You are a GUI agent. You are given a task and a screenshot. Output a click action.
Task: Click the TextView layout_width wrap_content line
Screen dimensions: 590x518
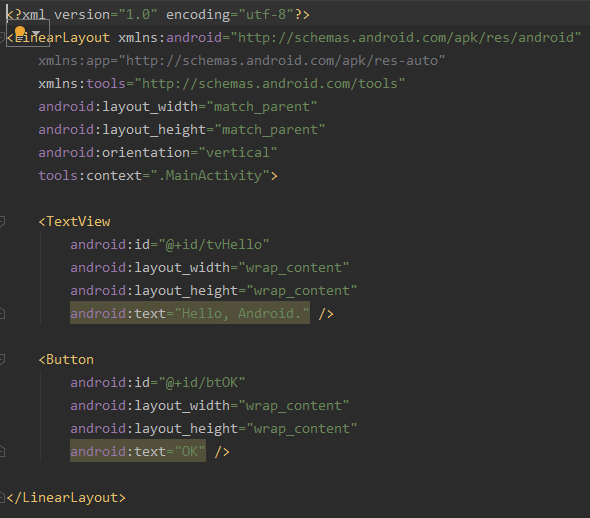[x=210, y=268]
